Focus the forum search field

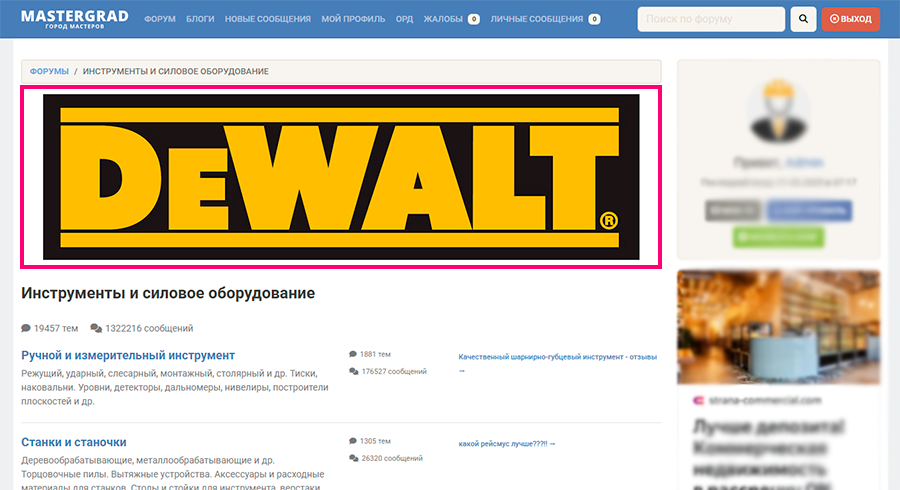pyautogui.click(x=711, y=19)
